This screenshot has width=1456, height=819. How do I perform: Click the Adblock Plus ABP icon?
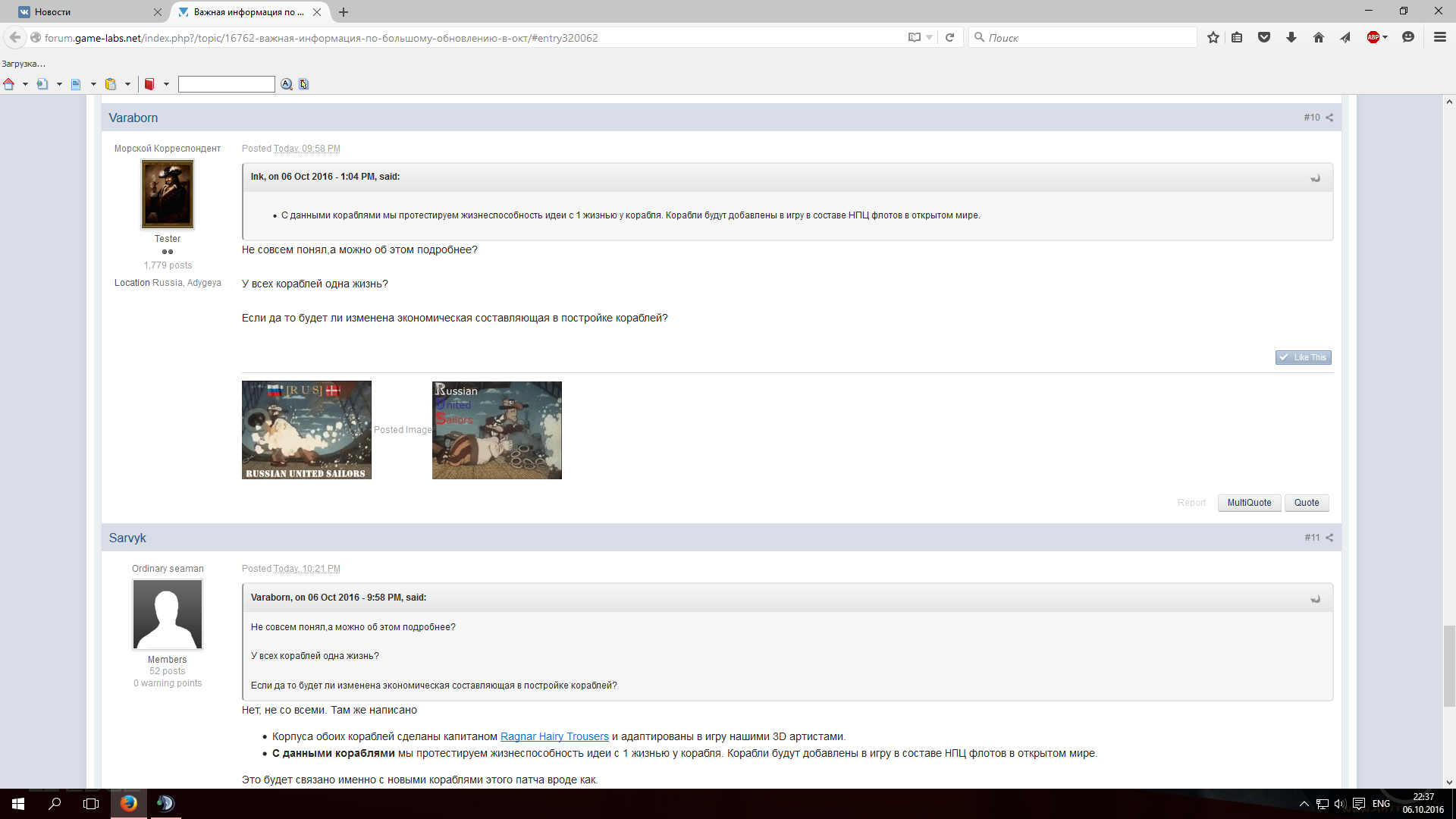pos(1373,38)
